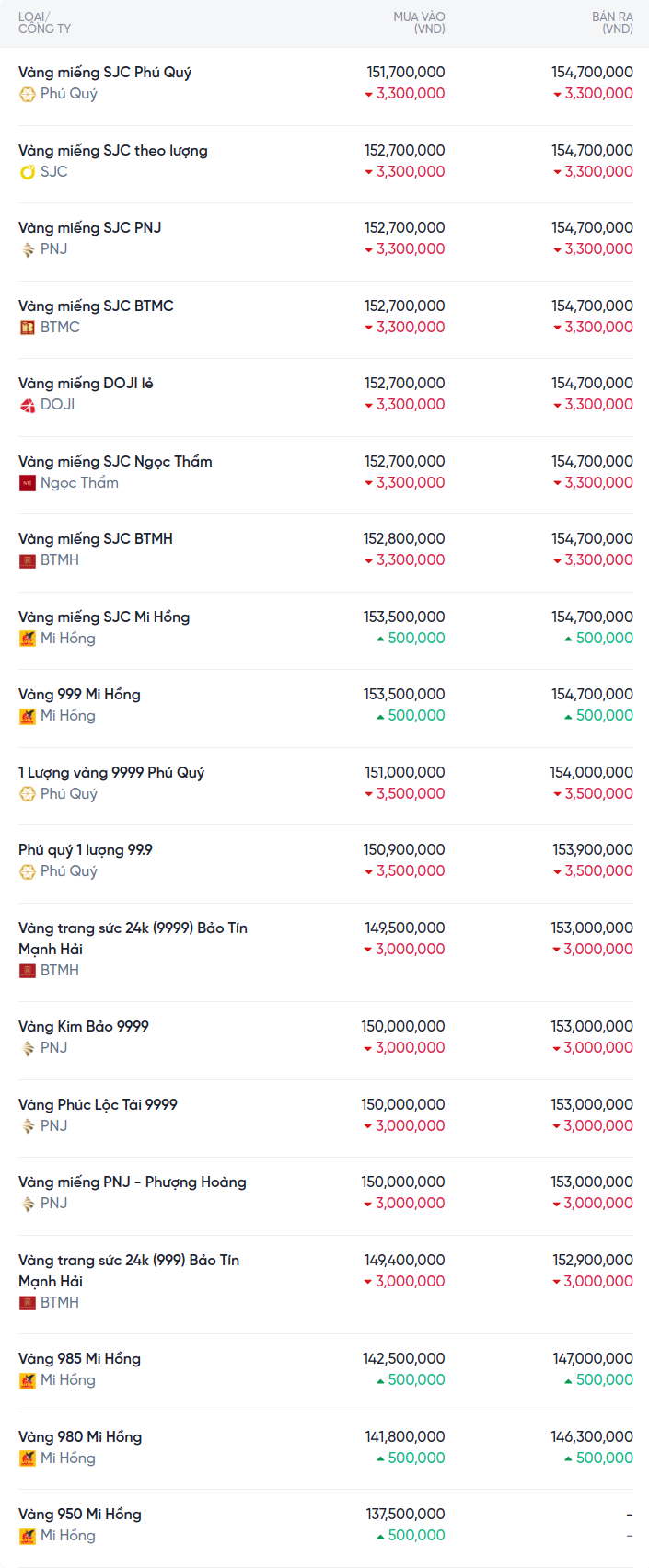Click the DOJI red logo icon
The width and height of the screenshot is (649, 1568).
28,405
